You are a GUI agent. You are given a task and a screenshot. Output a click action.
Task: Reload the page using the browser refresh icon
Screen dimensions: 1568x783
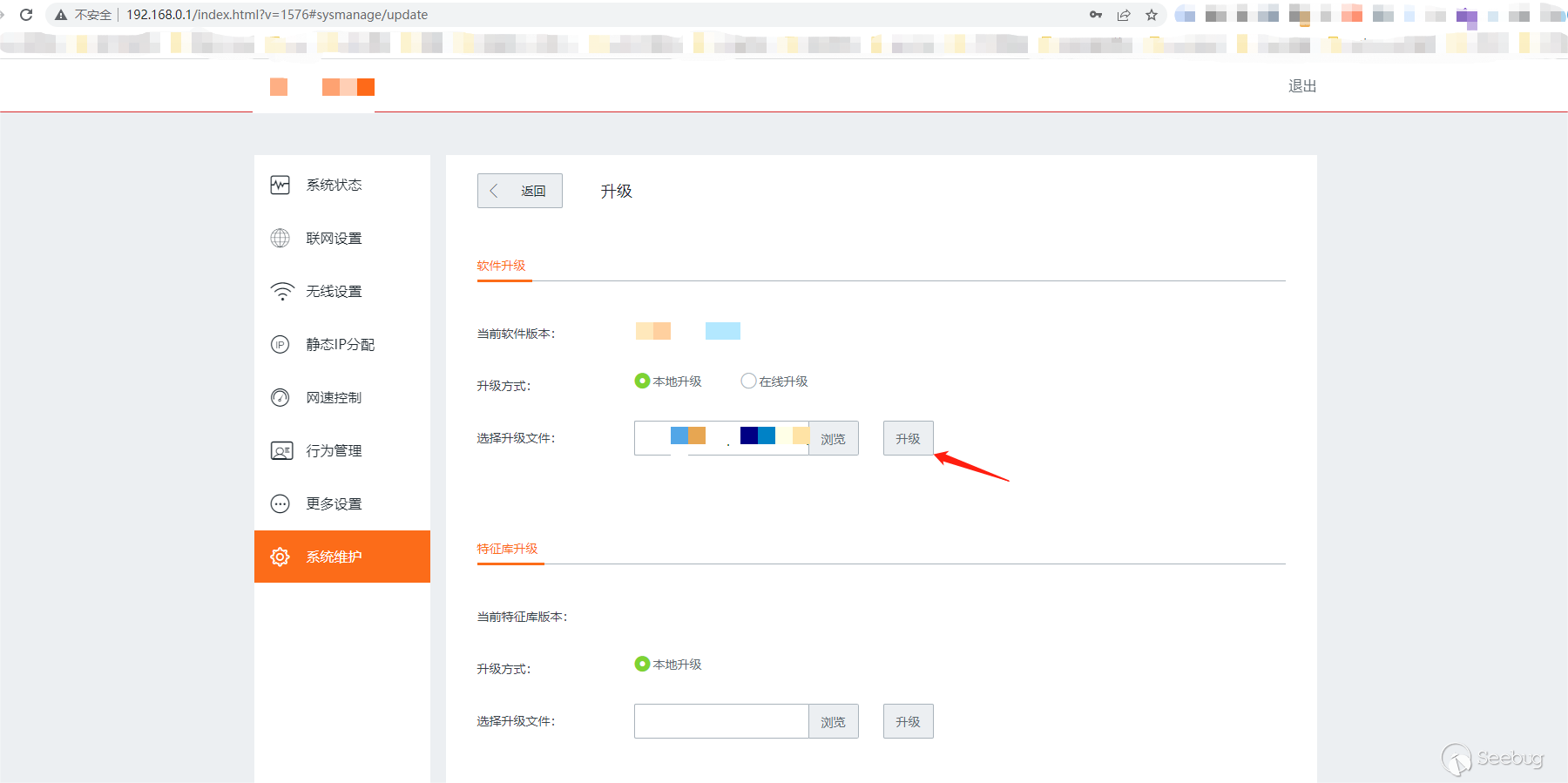(x=26, y=15)
